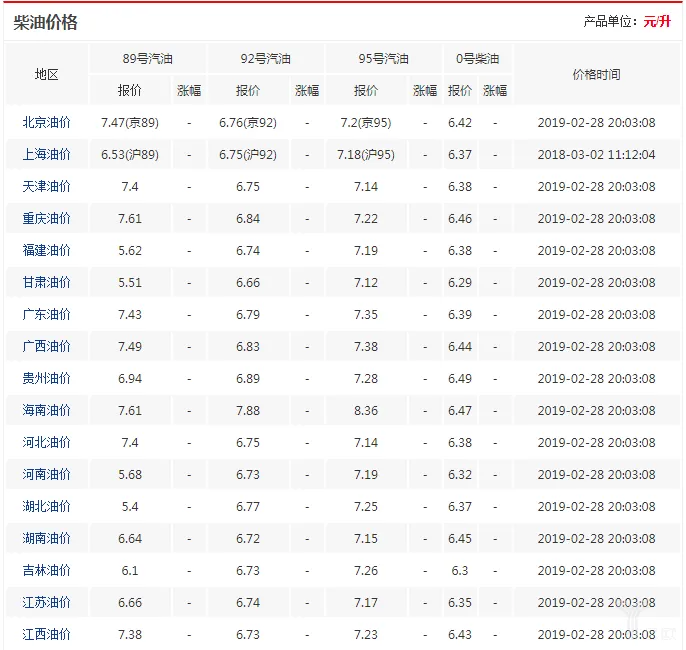This screenshot has height=650, width=686.
Task: Open the 河北油价 link
Action: point(46,442)
